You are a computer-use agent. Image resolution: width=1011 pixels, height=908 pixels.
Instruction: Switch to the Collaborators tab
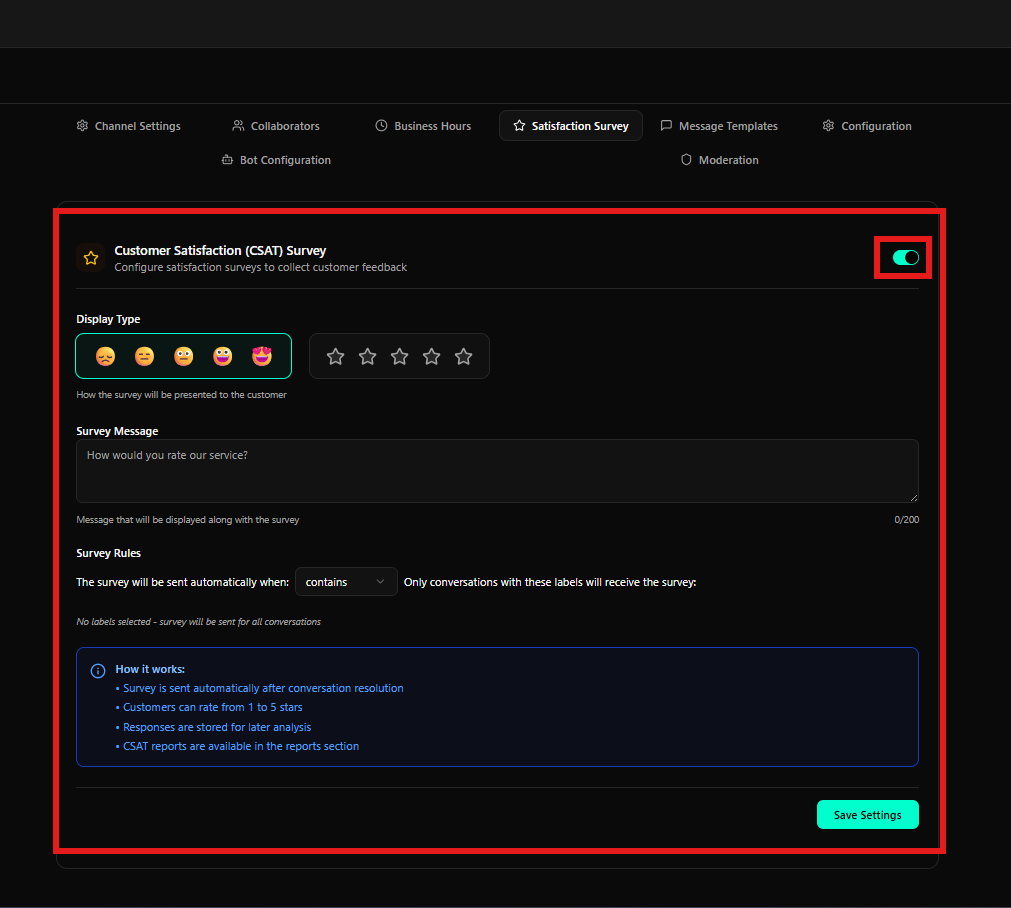click(276, 126)
